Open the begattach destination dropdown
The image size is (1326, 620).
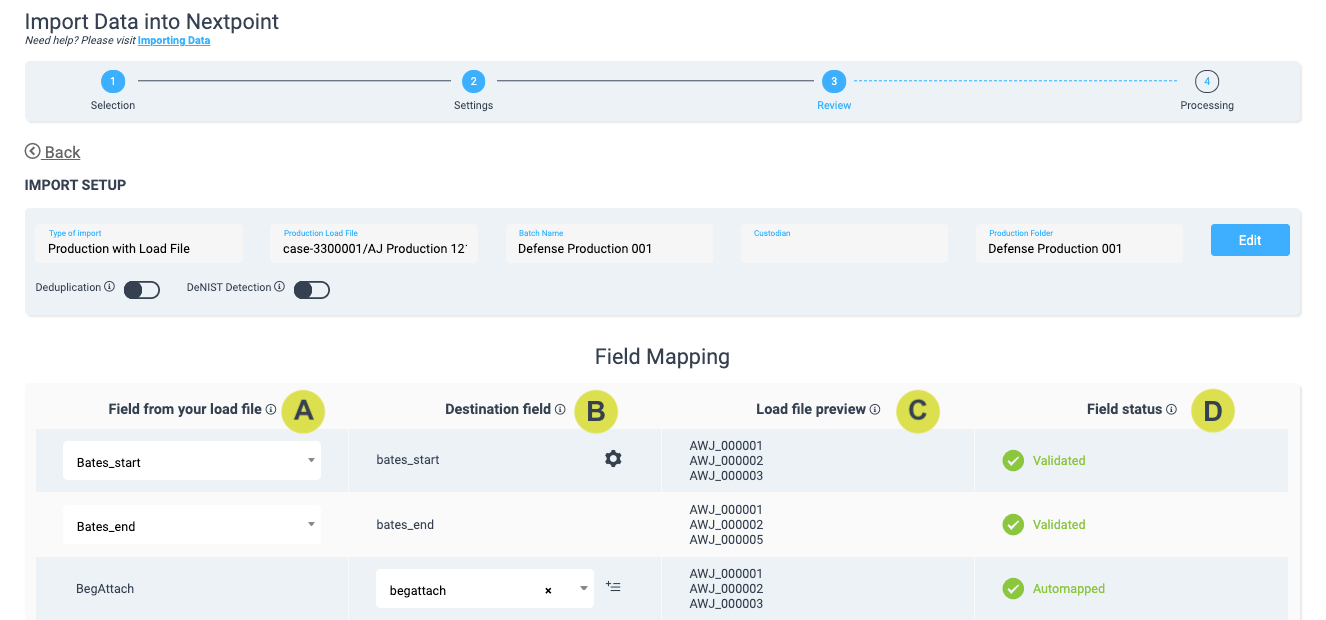point(584,589)
